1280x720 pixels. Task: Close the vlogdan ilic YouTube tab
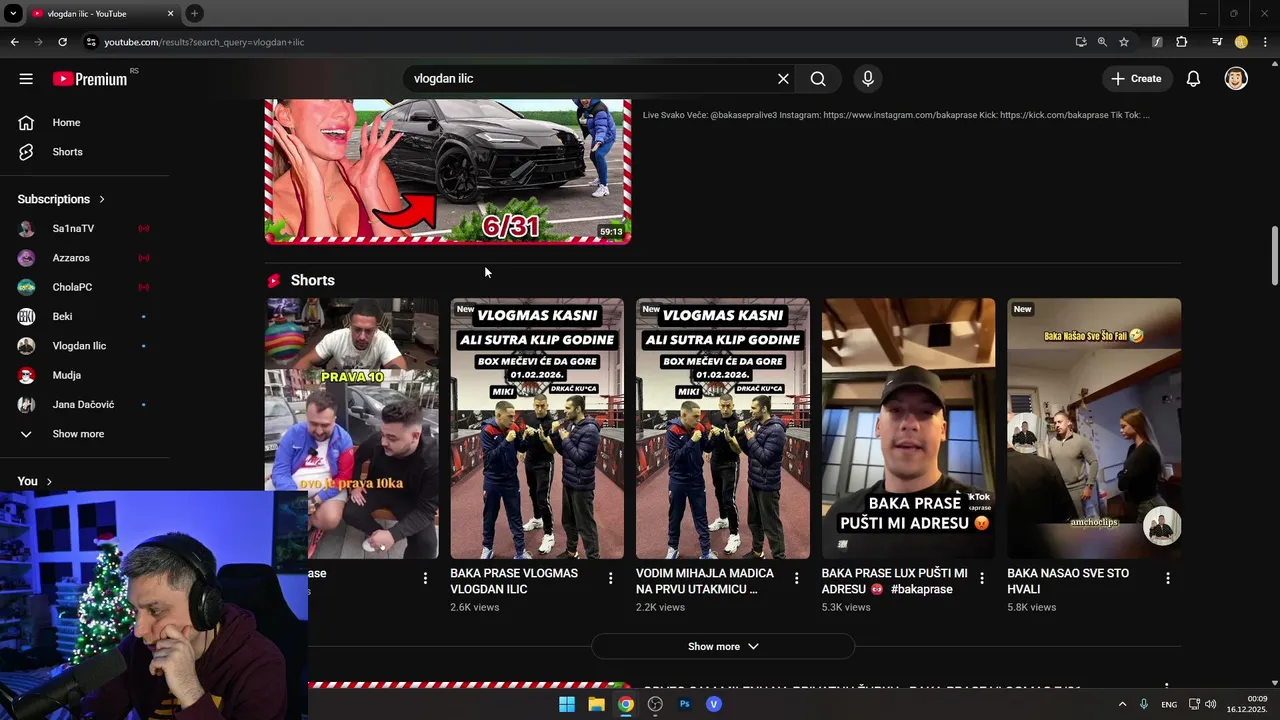coord(170,13)
